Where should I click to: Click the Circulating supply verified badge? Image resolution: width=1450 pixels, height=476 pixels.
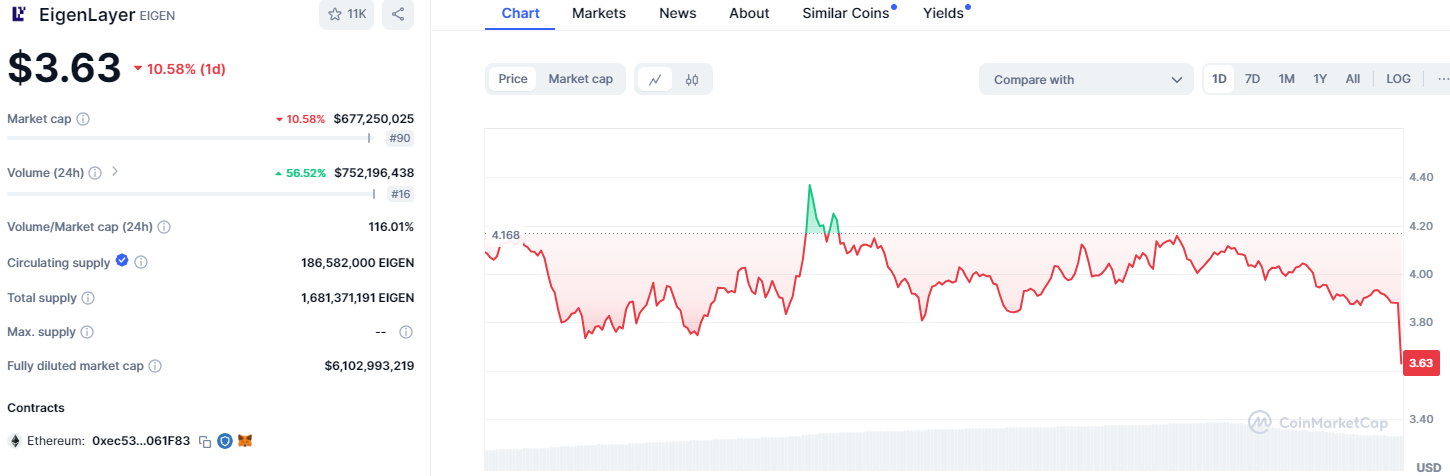[122, 261]
